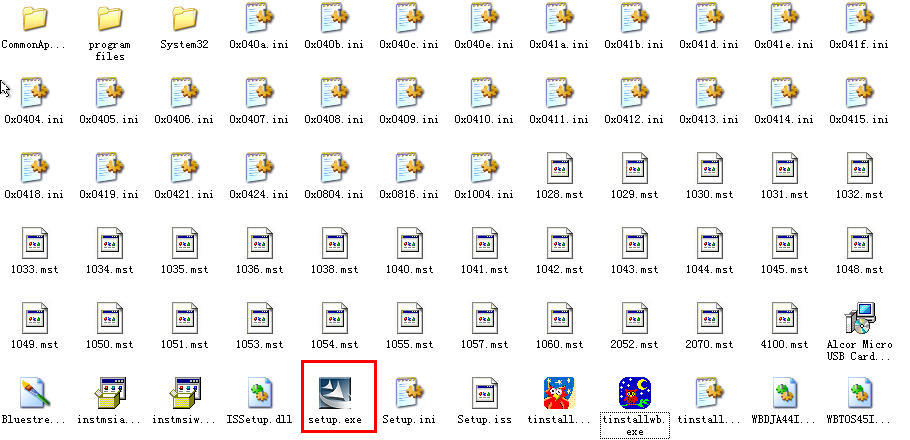Click the tinstall... settings file icon
The height and width of the screenshot is (440, 910).
[710, 393]
